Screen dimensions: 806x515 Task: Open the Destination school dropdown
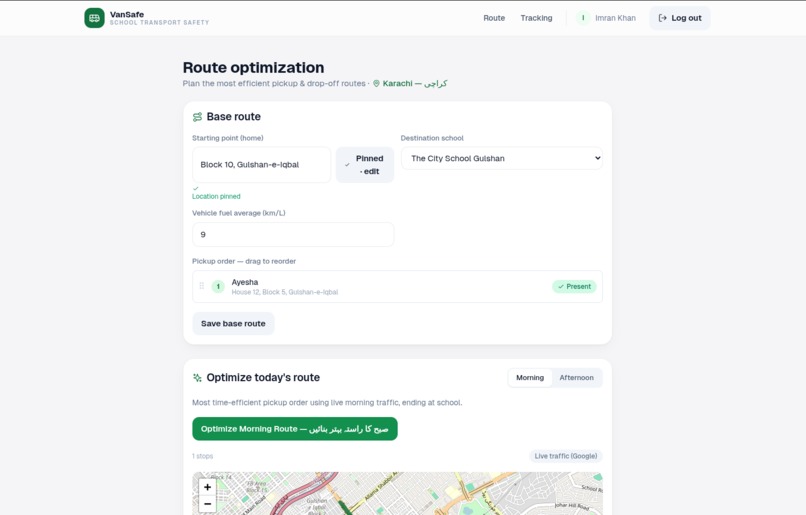(x=502, y=158)
